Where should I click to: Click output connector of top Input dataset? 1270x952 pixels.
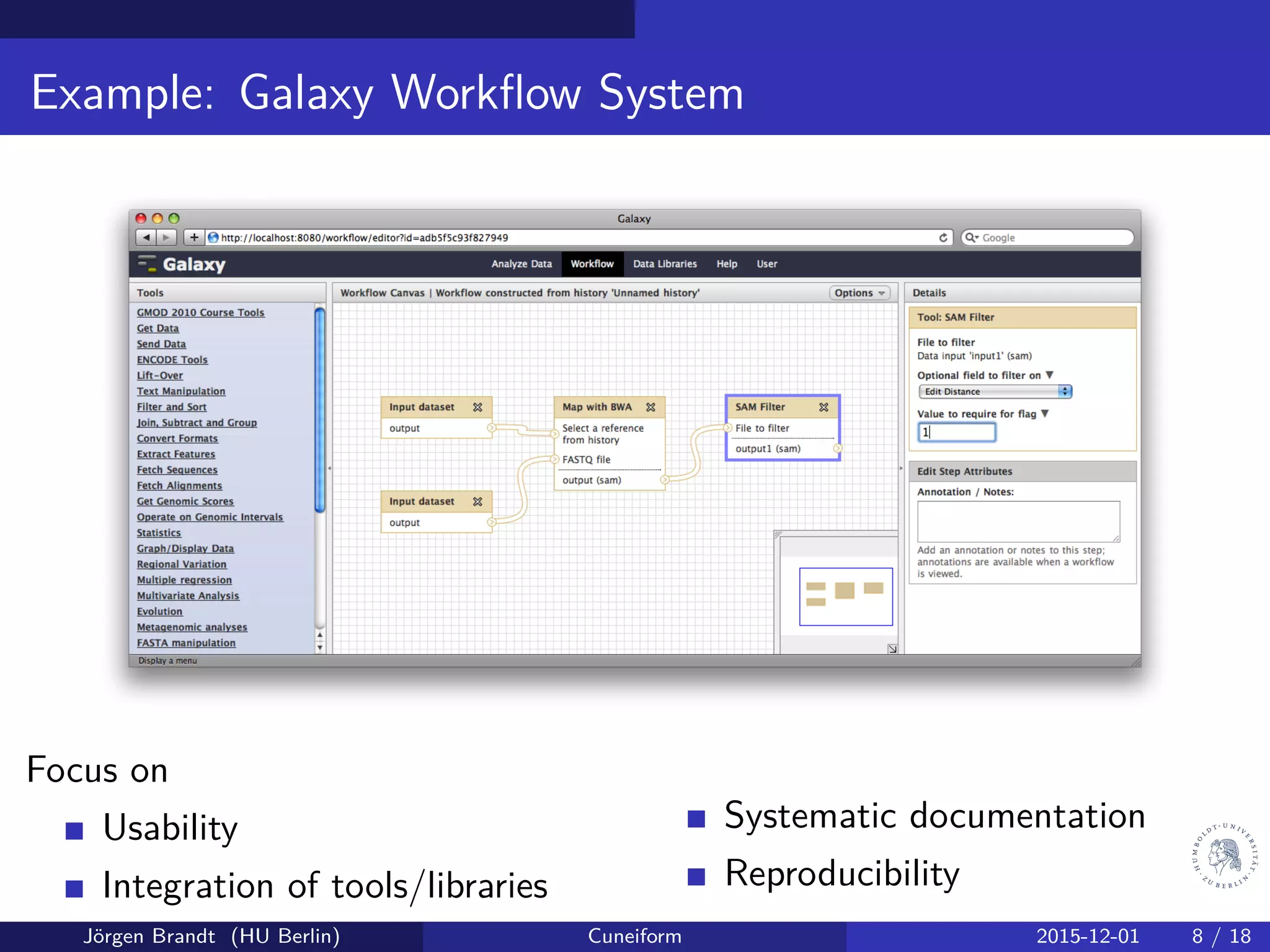point(491,428)
